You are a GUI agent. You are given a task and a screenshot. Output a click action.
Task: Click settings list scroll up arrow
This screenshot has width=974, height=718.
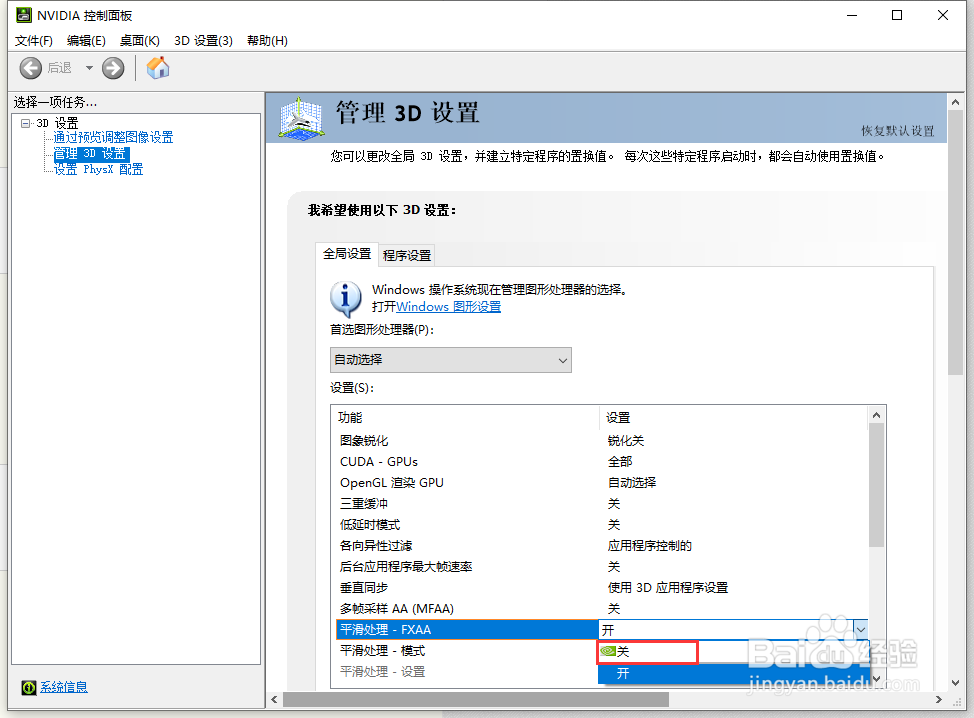pos(876,415)
